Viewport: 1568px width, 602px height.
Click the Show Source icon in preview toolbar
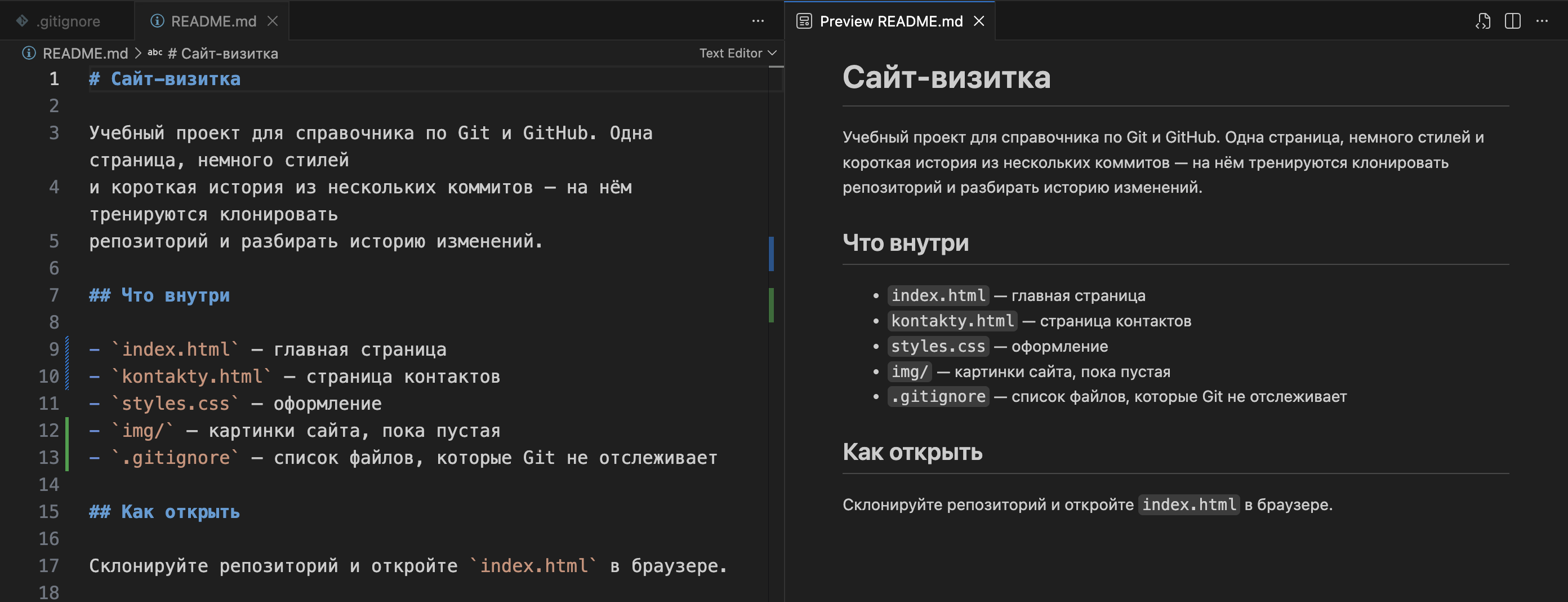(x=1483, y=21)
